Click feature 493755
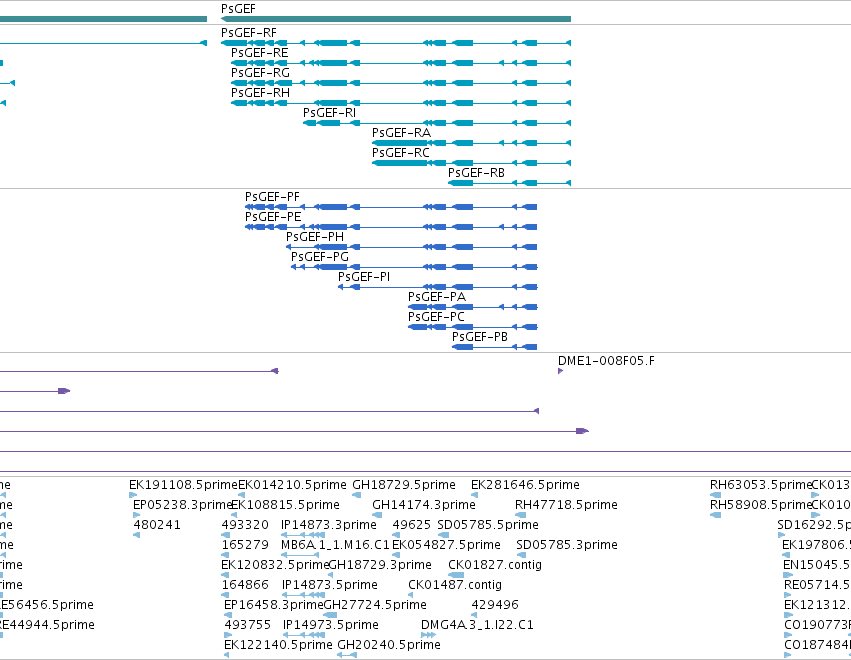Viewport: 851px width, 660px height. [247, 625]
